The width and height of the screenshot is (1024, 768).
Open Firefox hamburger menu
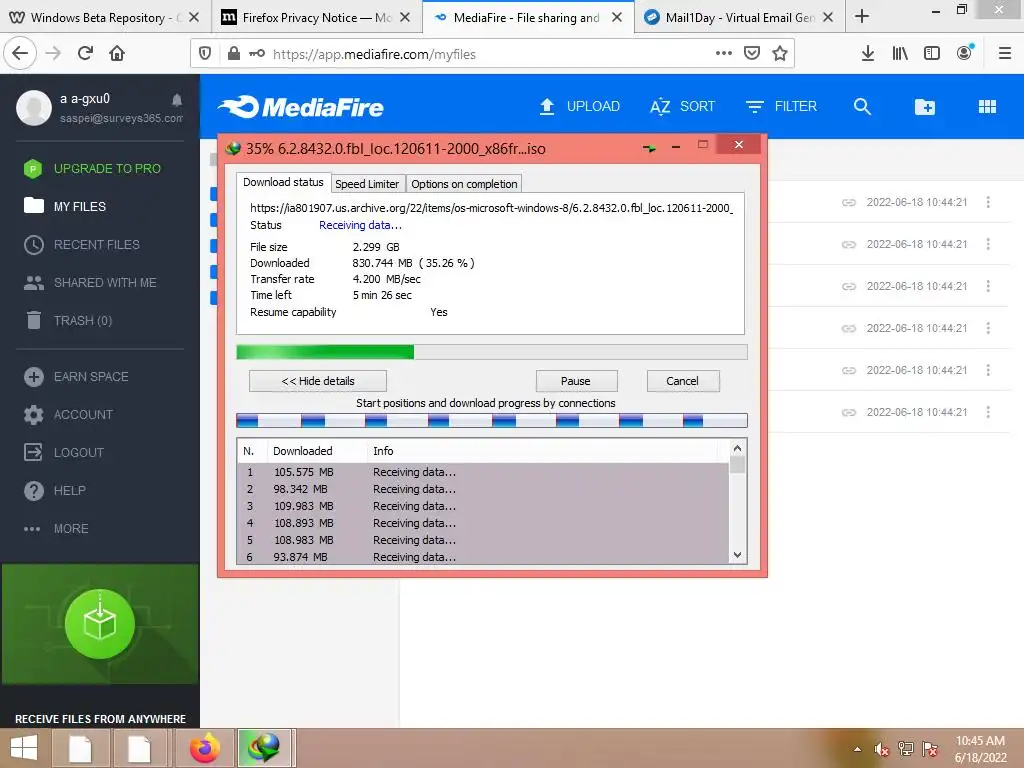[x=1005, y=53]
